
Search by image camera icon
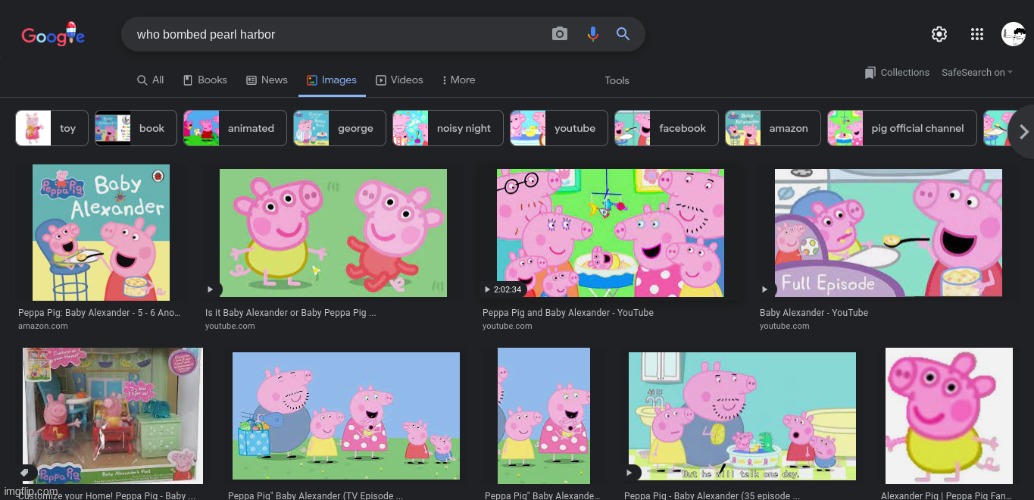[559, 34]
